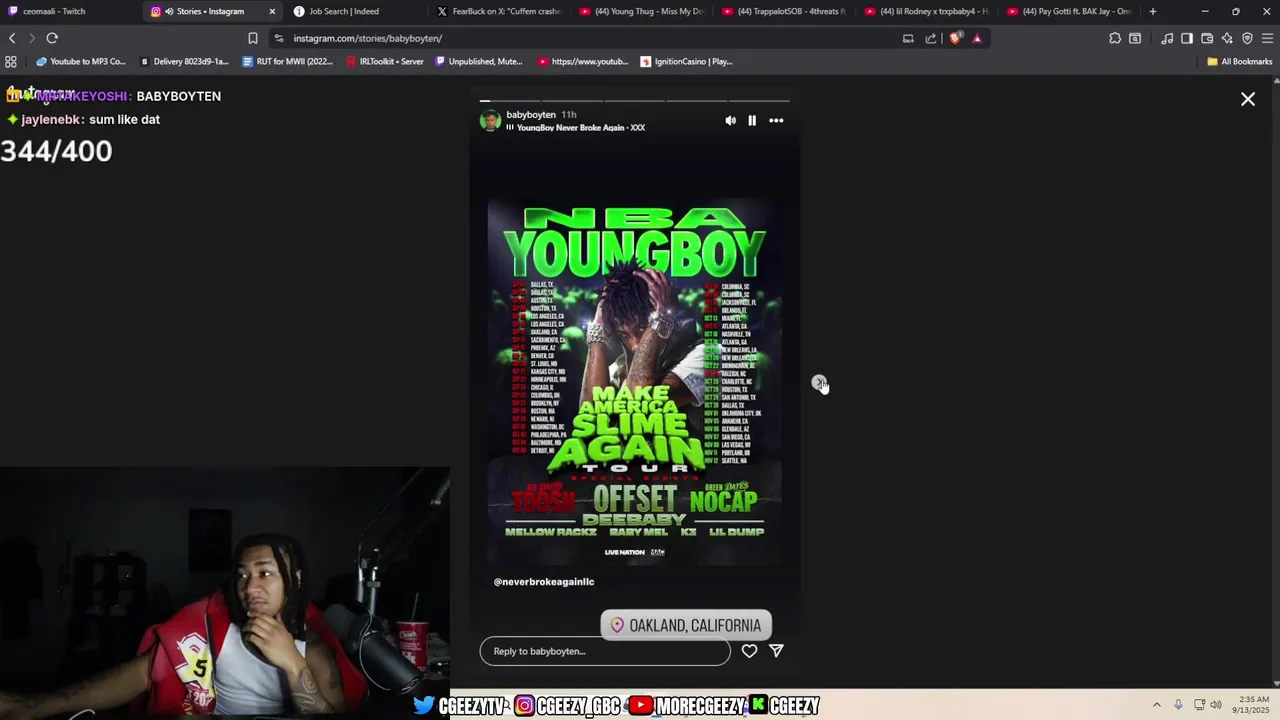Open the Oakland, California location sticker
The image size is (1280, 720).
[686, 625]
